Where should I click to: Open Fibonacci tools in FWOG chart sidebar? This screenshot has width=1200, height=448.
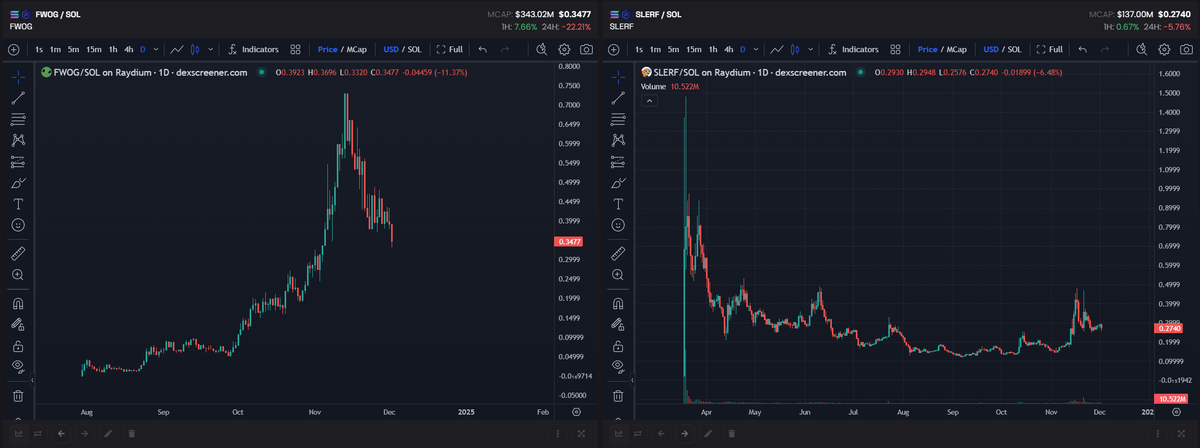pos(18,118)
